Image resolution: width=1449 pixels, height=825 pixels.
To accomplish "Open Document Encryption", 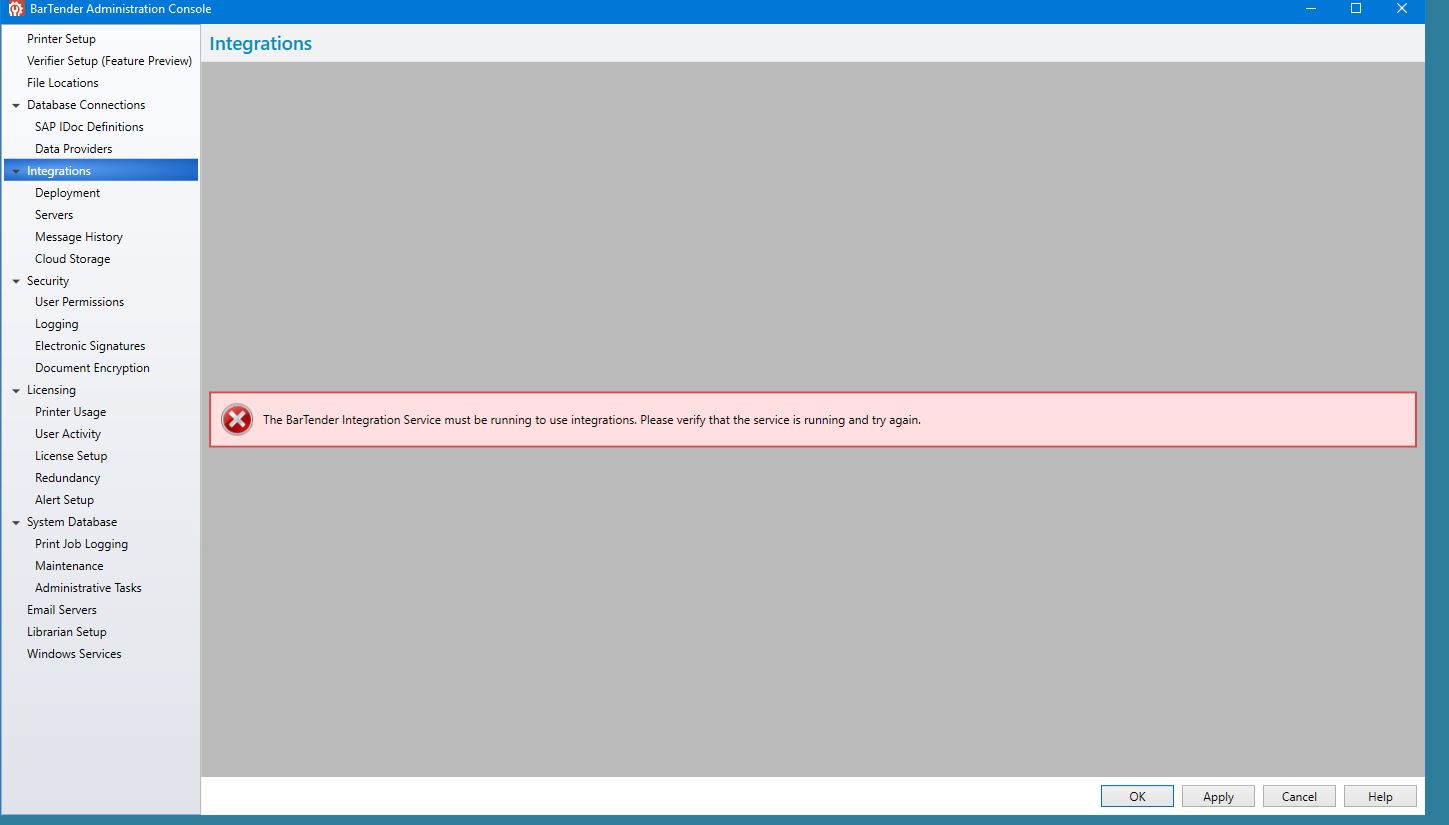I will coord(92,368).
